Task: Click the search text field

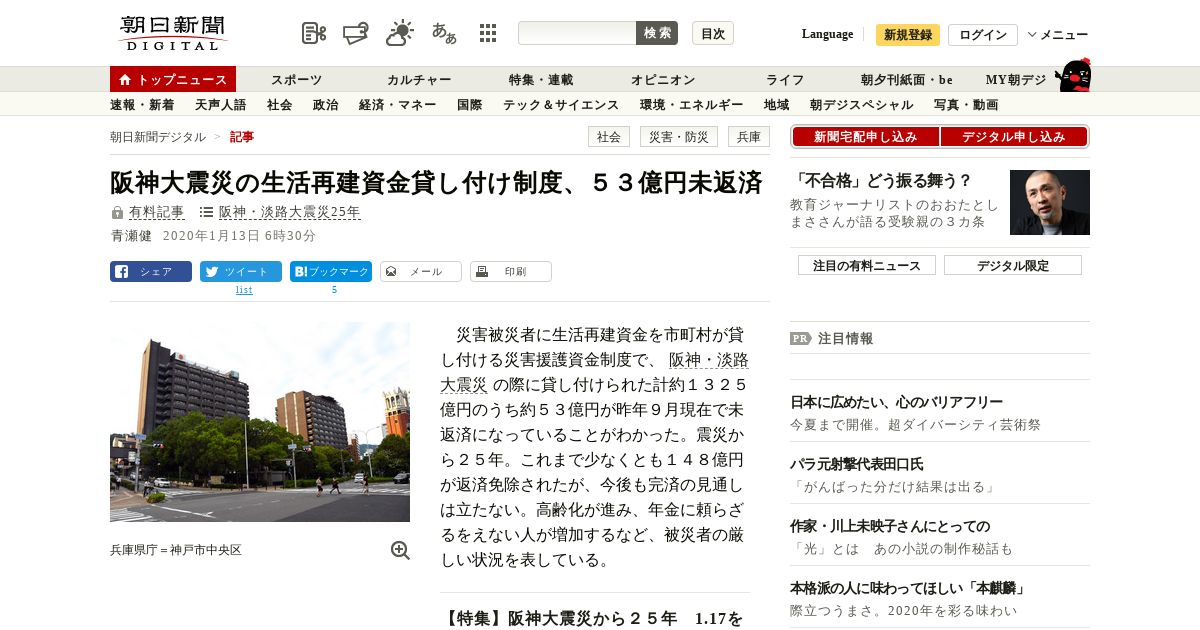Action: pos(577,33)
